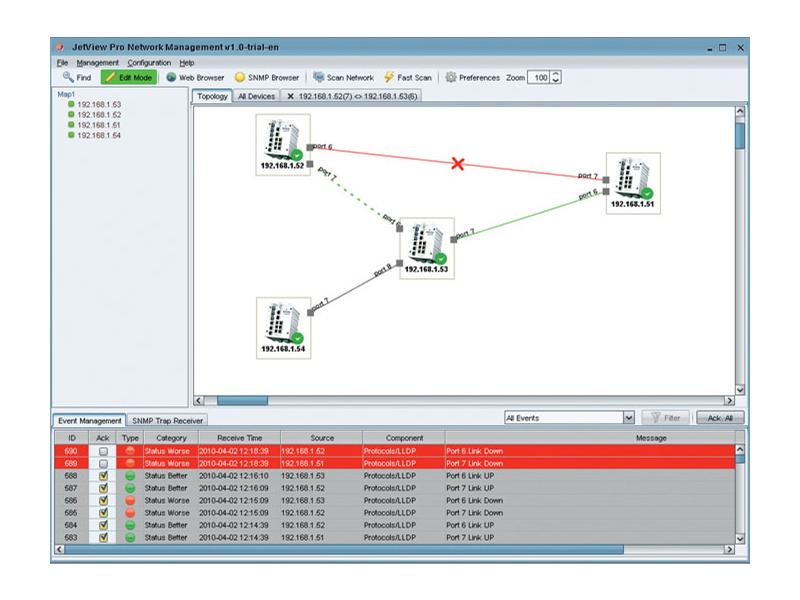
Task: Click the Filter button
Action: pos(666,418)
